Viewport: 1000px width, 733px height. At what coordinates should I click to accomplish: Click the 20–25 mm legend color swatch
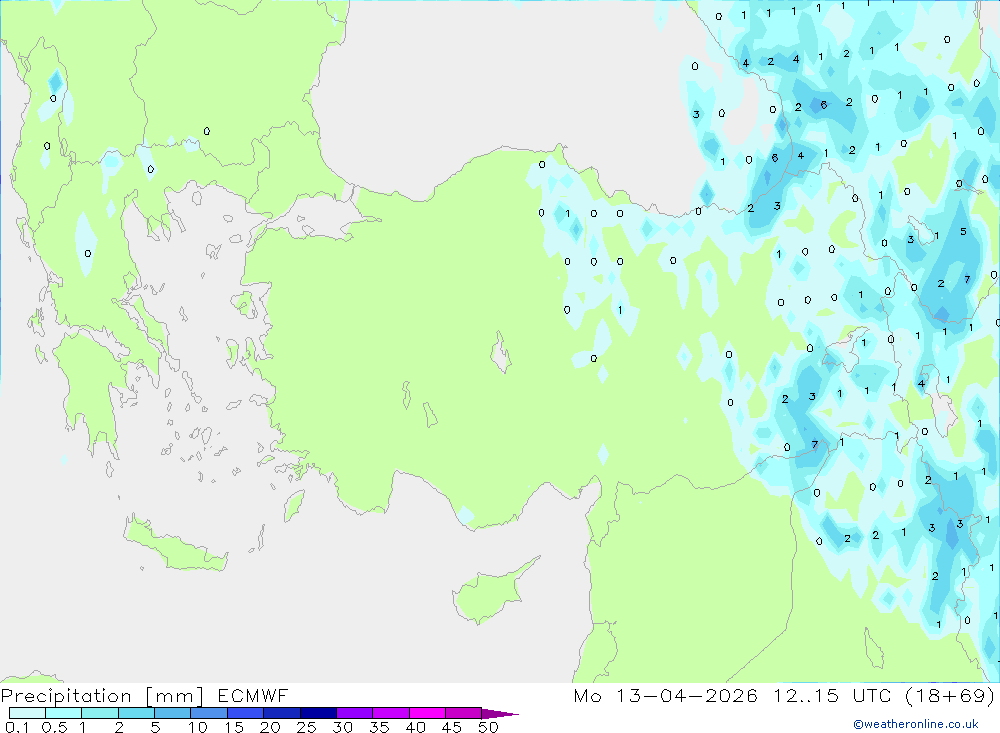pos(282,713)
